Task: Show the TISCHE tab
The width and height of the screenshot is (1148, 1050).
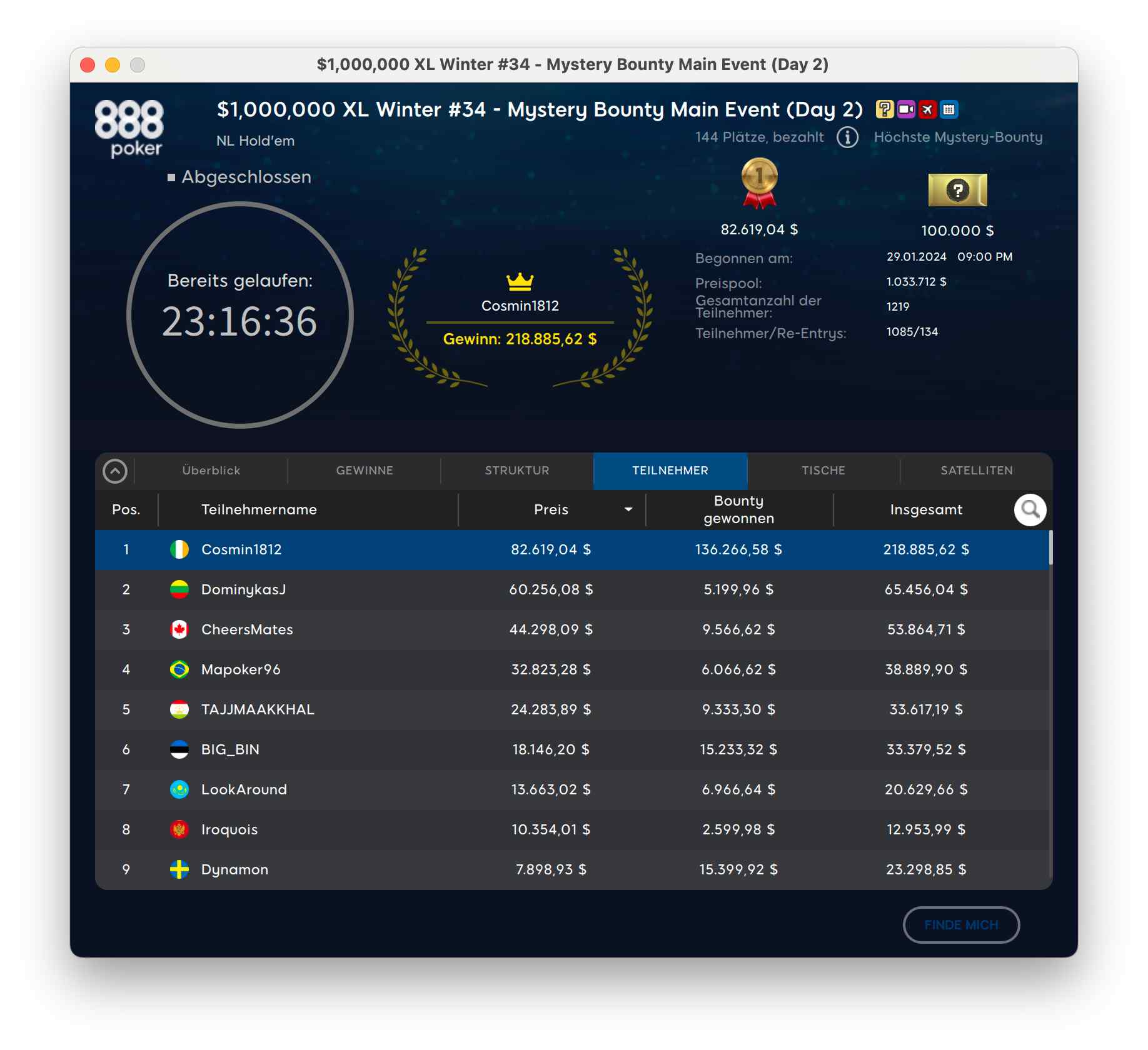Action: pos(823,471)
